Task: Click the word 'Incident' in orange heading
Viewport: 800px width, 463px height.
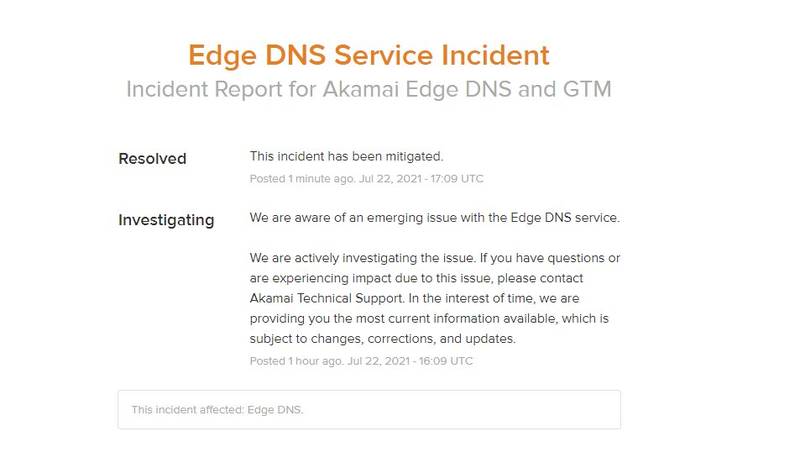Action: click(495, 55)
